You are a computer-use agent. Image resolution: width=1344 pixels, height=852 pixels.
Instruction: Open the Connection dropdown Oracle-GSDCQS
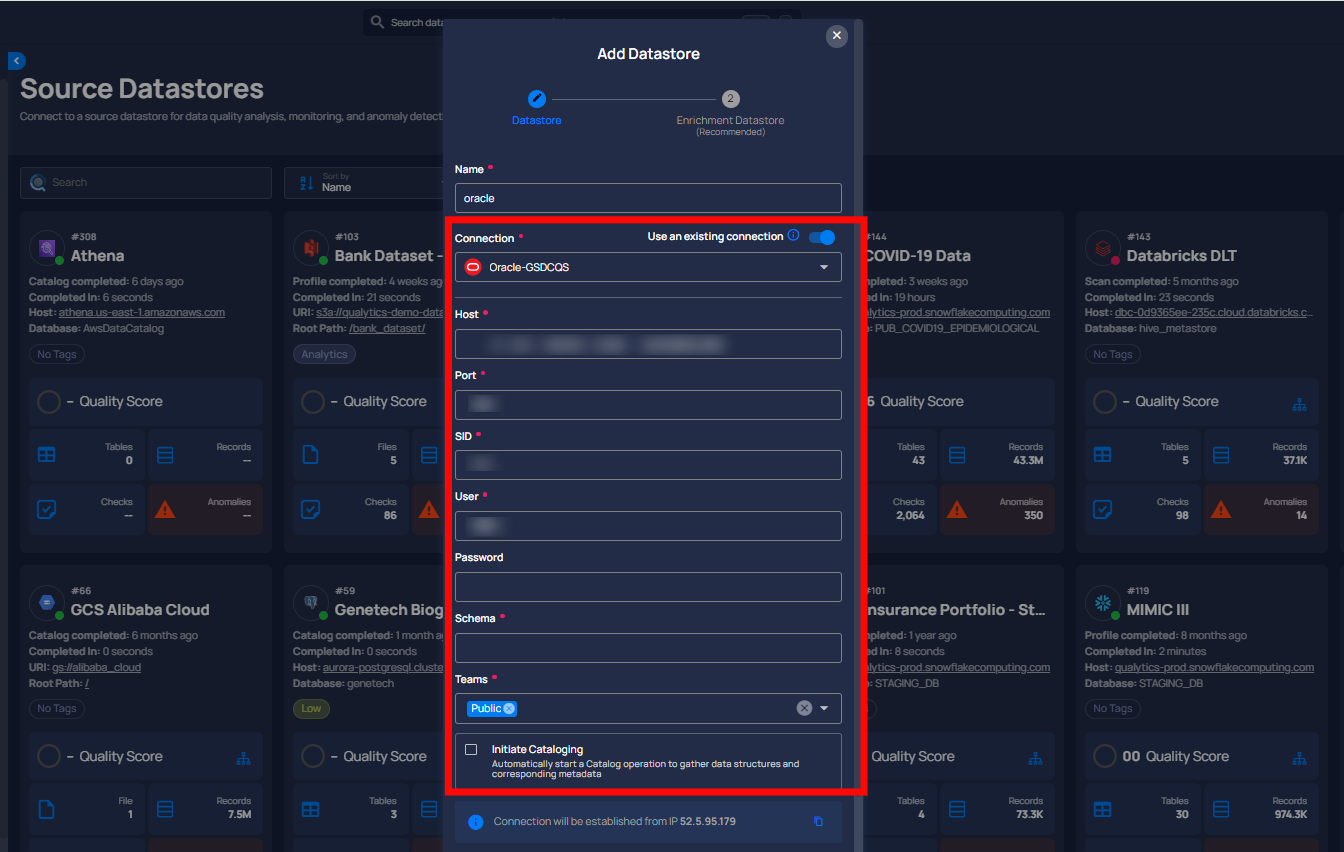coord(648,267)
